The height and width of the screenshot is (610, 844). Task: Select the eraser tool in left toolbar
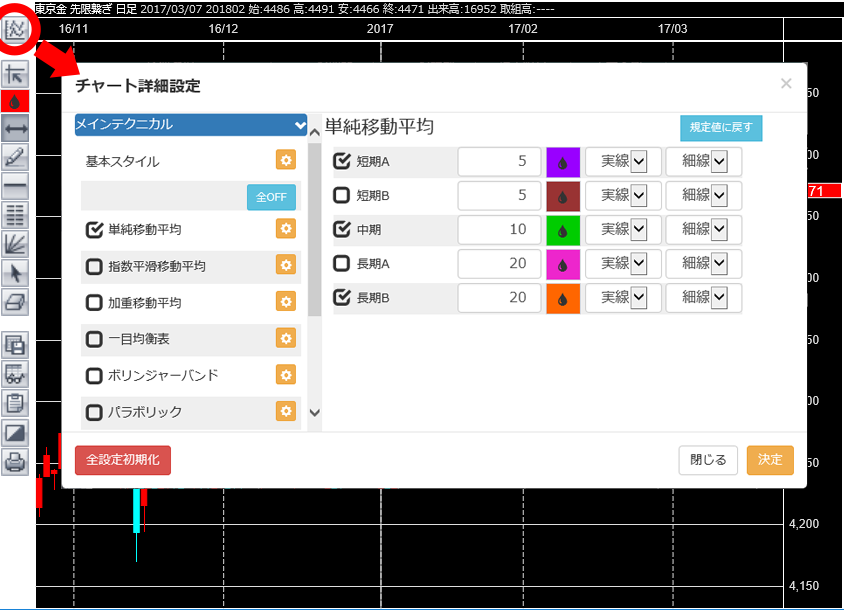coord(15,299)
